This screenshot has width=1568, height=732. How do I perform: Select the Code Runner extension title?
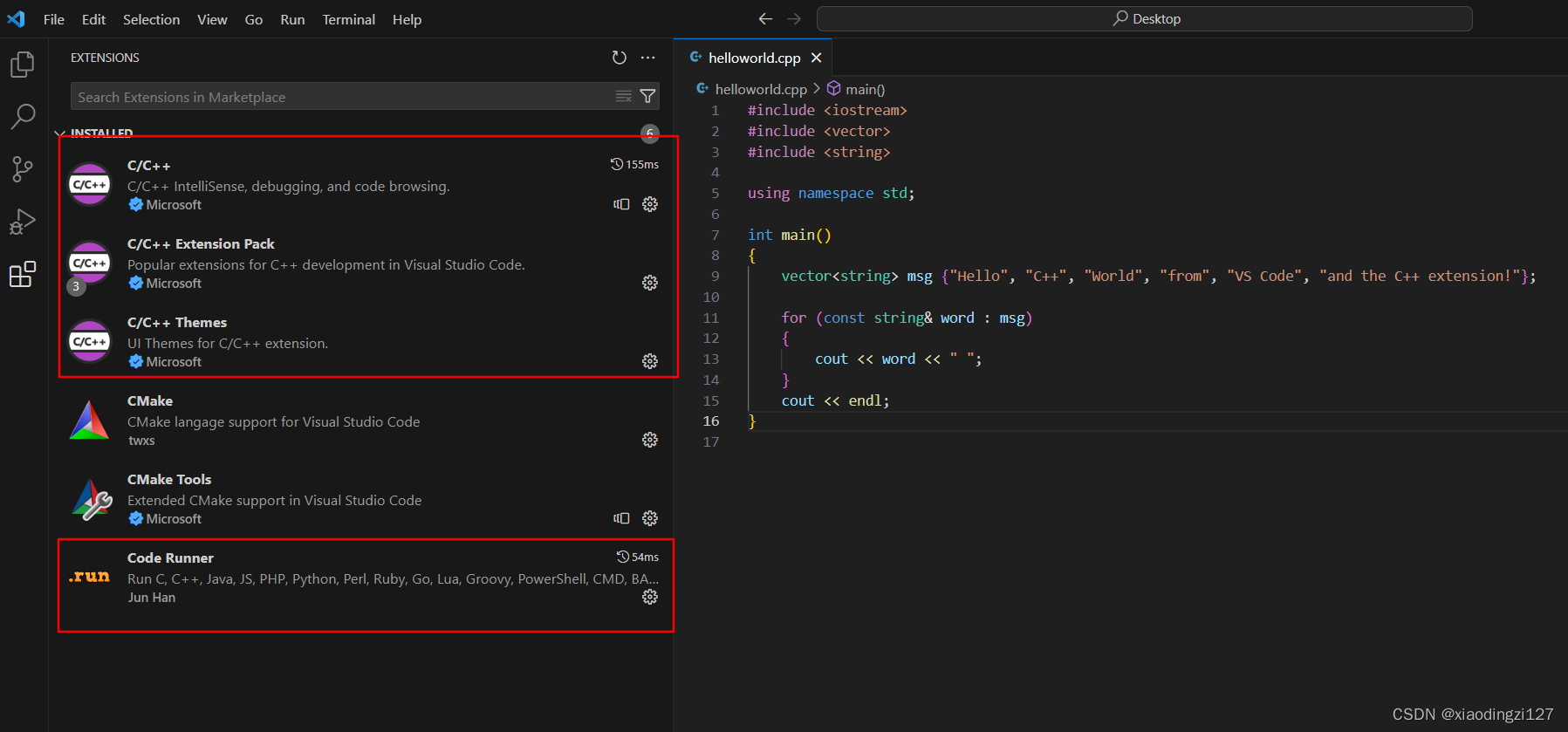[x=170, y=558]
